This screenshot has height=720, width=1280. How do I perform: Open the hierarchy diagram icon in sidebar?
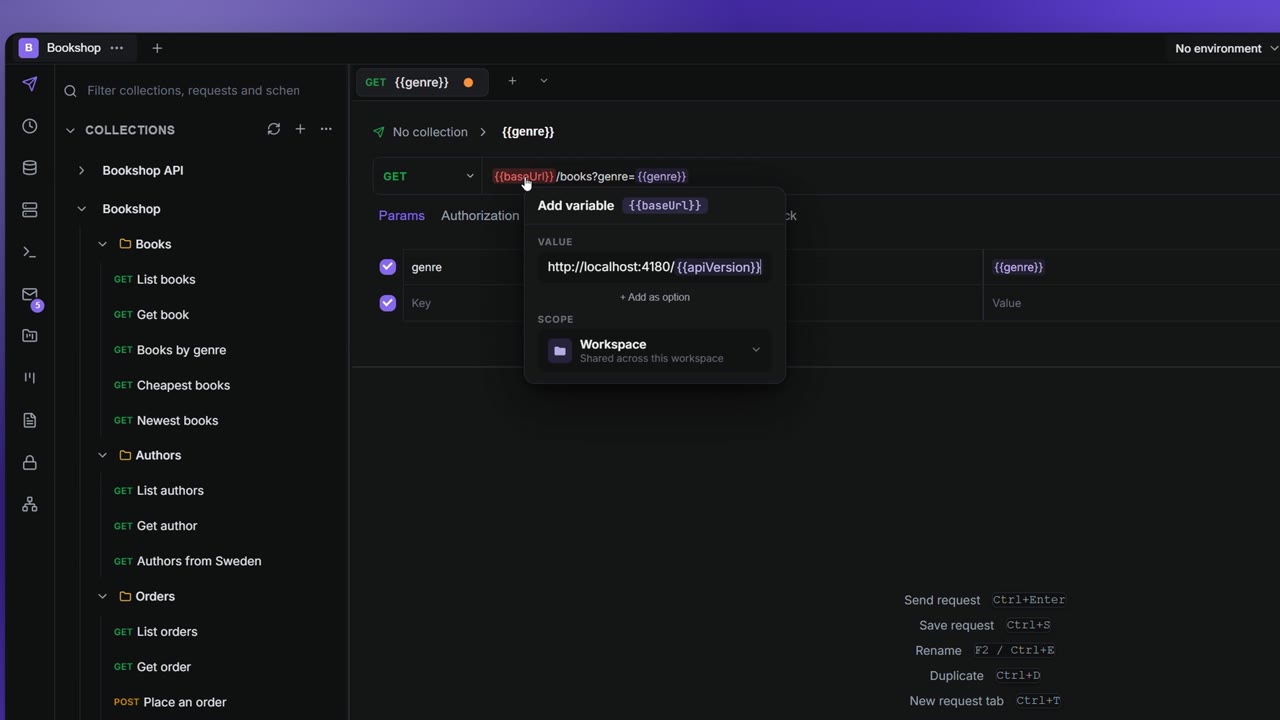(x=30, y=504)
